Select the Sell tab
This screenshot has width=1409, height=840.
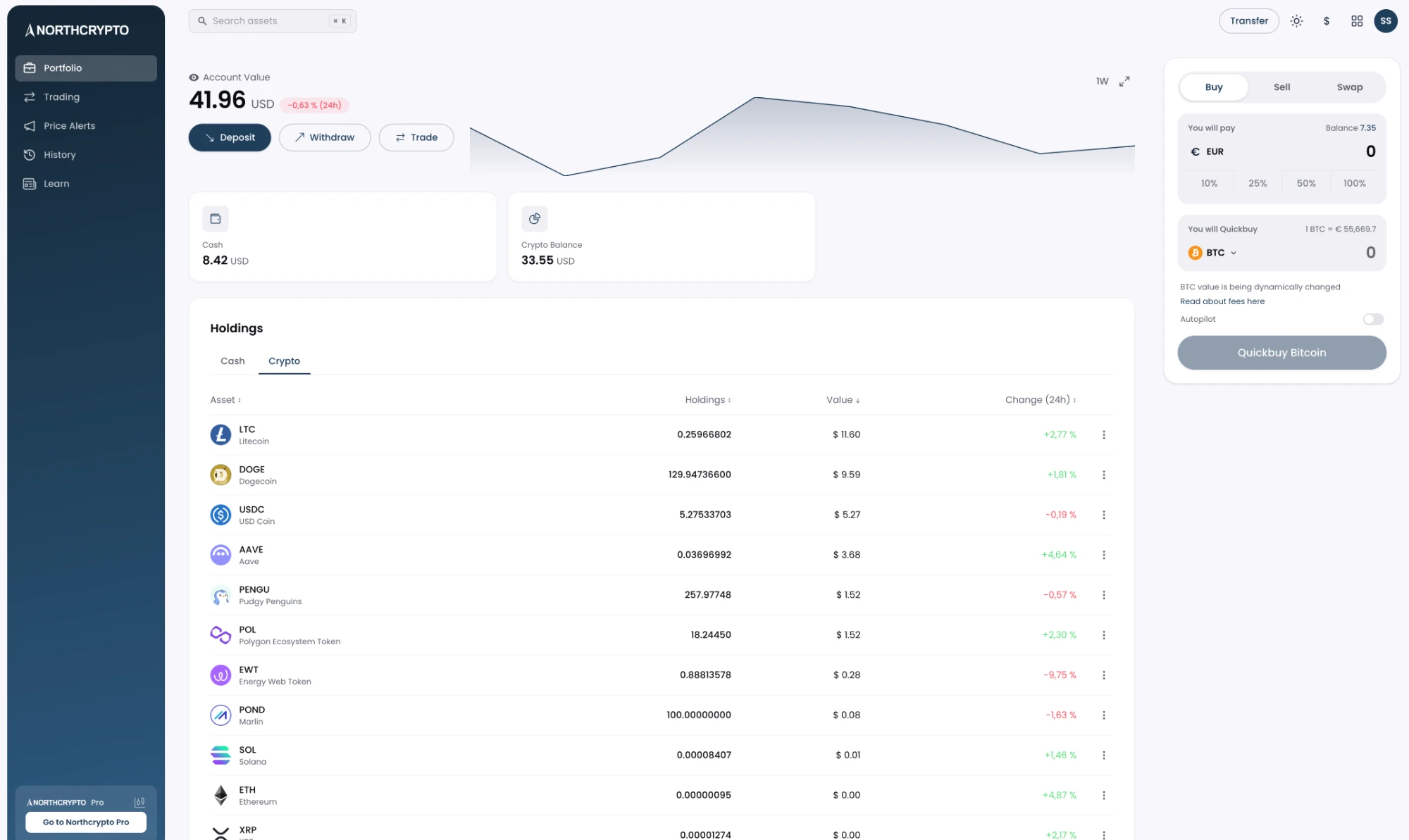pos(1281,87)
